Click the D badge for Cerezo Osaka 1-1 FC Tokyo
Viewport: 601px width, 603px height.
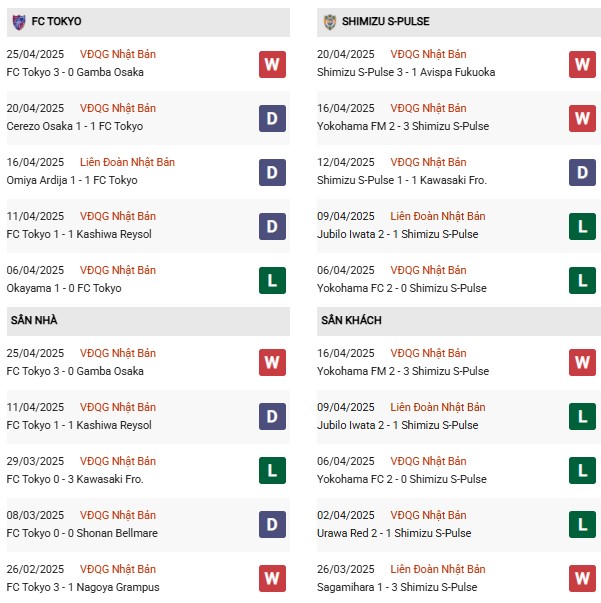[x=272, y=119]
